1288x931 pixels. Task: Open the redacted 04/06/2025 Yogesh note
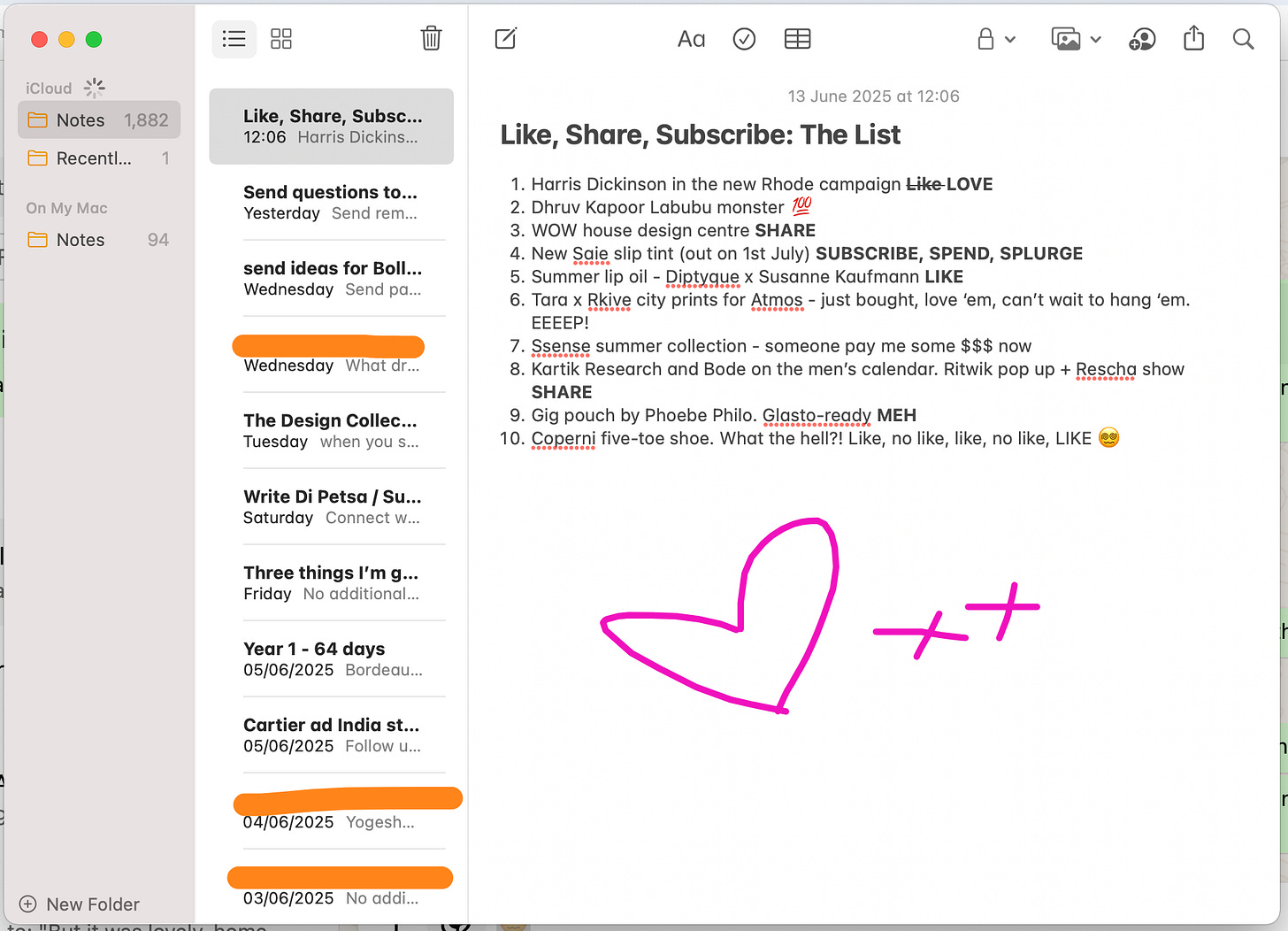tap(332, 812)
